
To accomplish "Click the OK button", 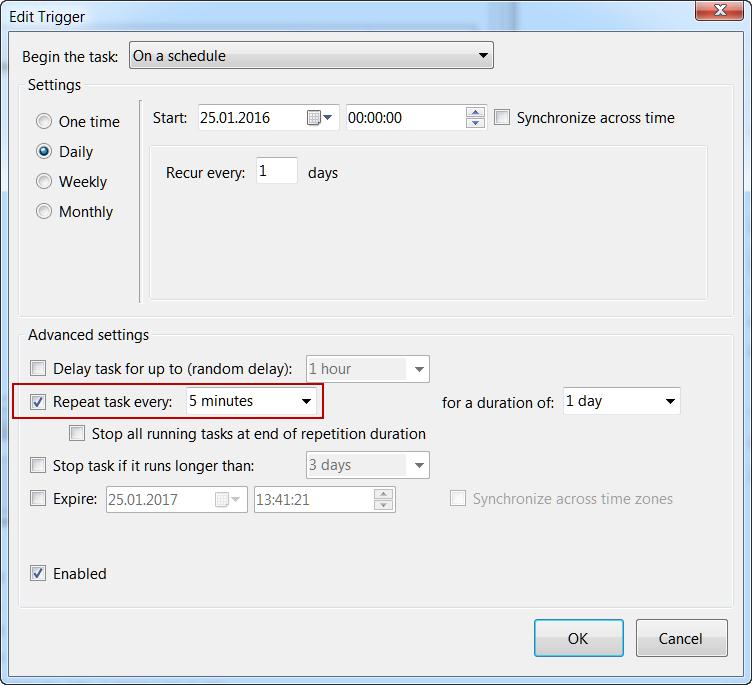I will 578,638.
